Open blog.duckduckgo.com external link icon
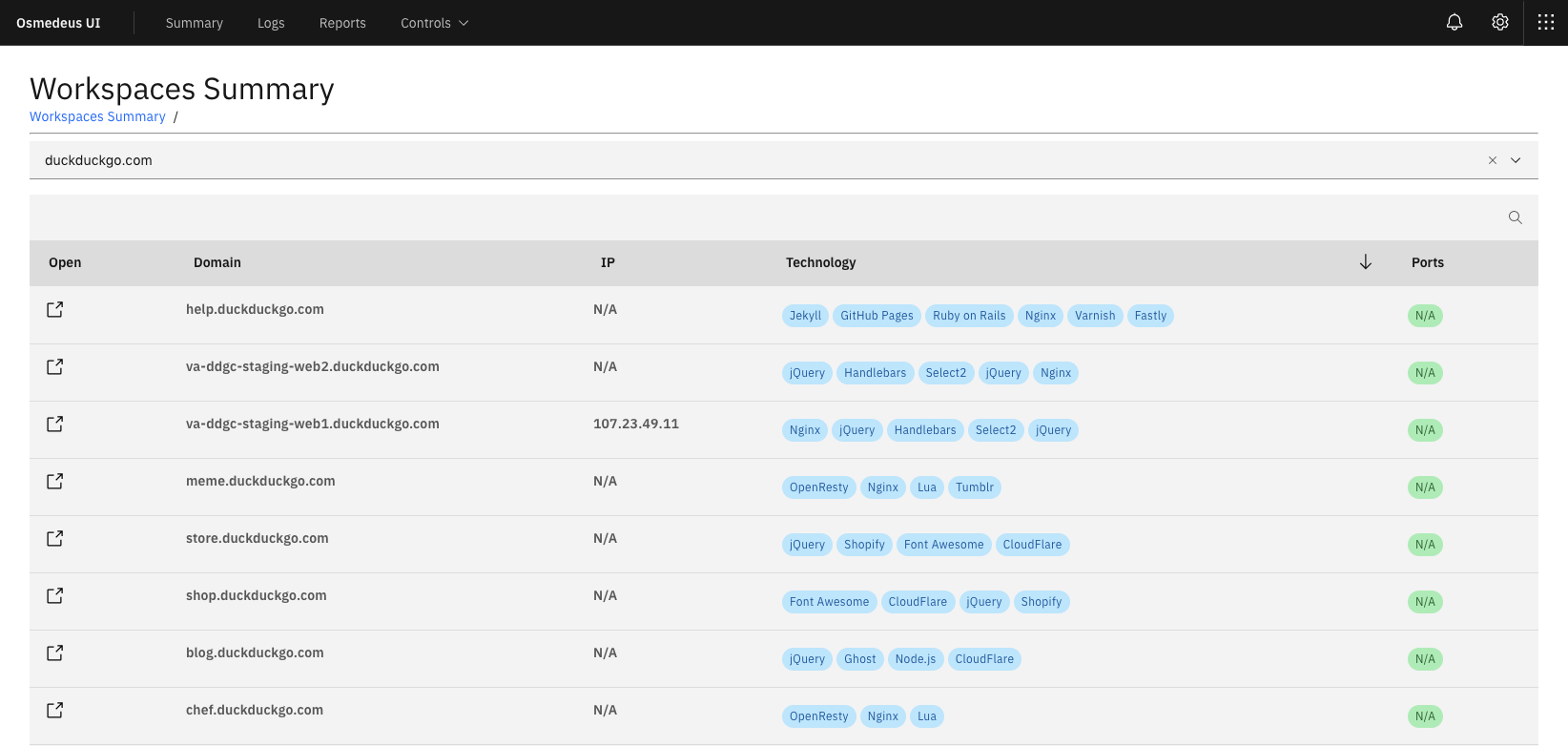Viewport: 1568px width, 746px height. point(55,653)
